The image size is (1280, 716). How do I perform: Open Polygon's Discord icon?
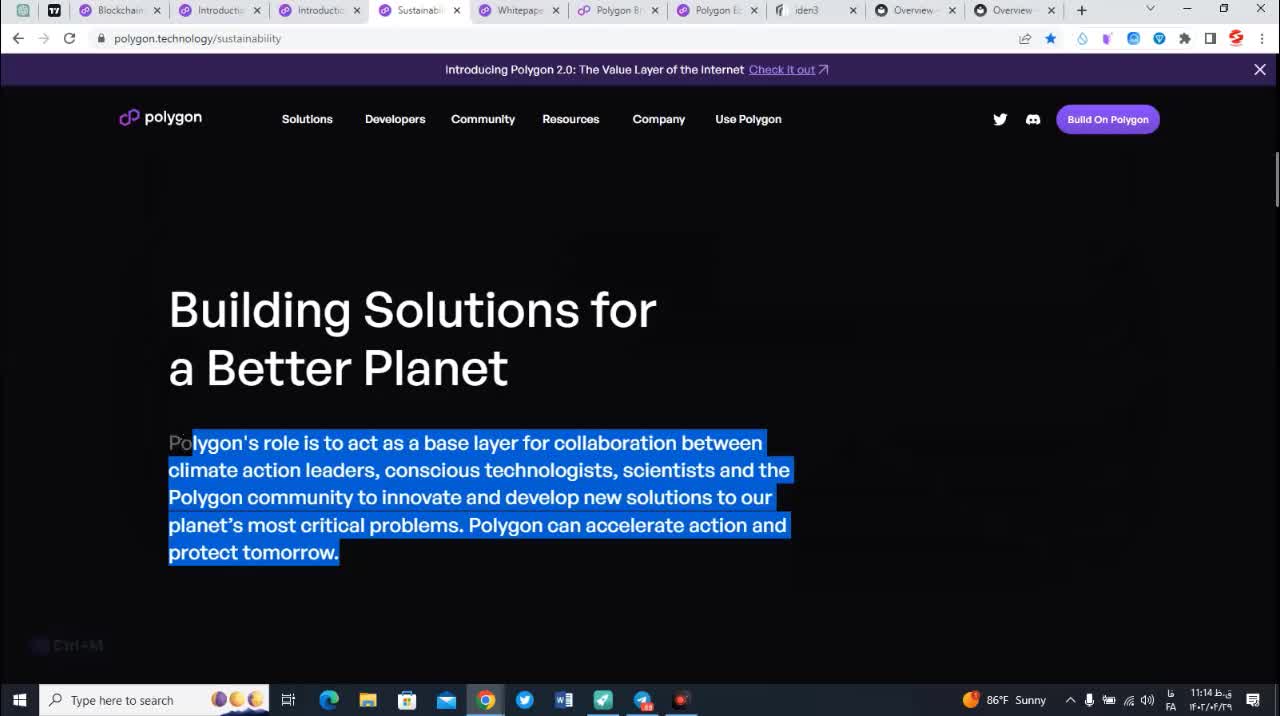pyautogui.click(x=1033, y=119)
